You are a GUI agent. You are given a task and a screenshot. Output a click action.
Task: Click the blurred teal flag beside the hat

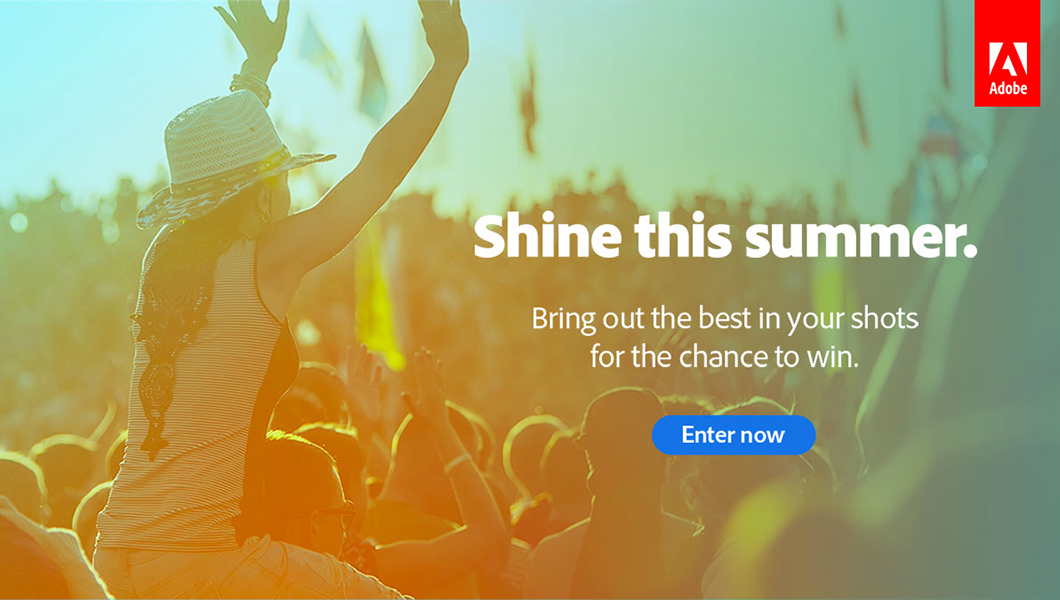(371, 74)
